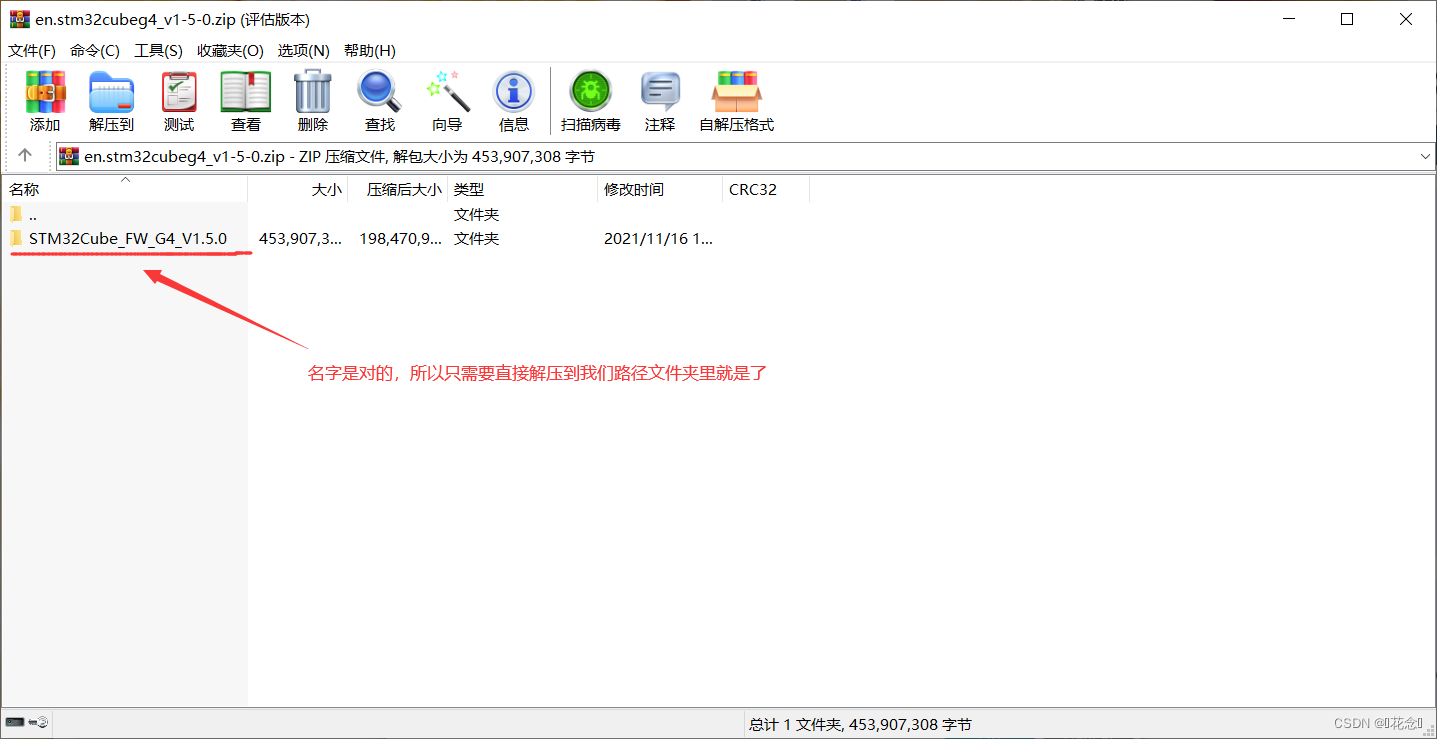
Task: Click WinRAR icon in the title bar
Action: click(19, 20)
